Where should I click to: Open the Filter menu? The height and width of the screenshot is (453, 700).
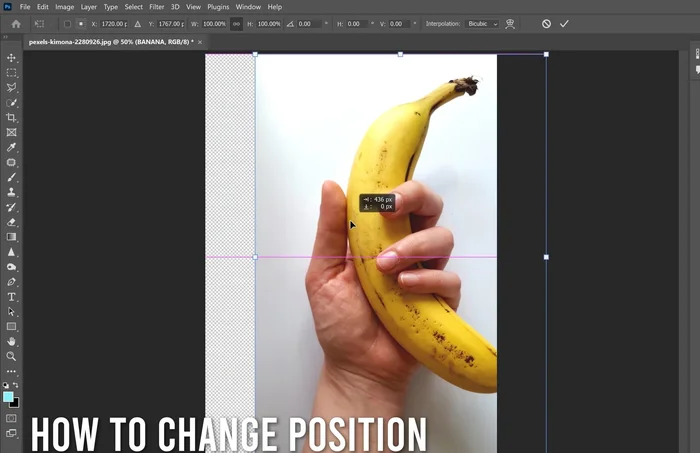click(x=157, y=7)
